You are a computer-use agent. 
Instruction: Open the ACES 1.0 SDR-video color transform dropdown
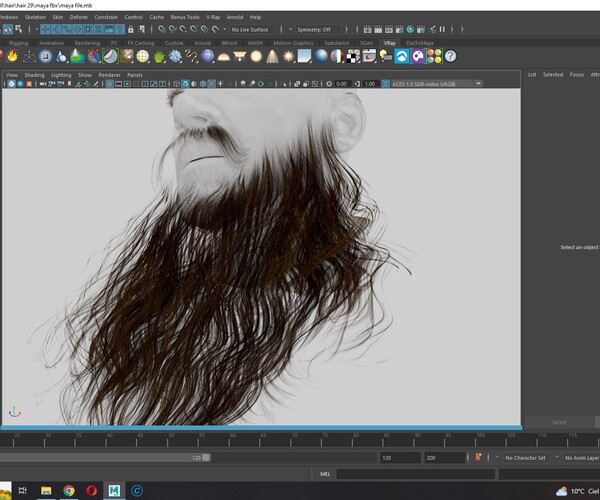tap(436, 84)
